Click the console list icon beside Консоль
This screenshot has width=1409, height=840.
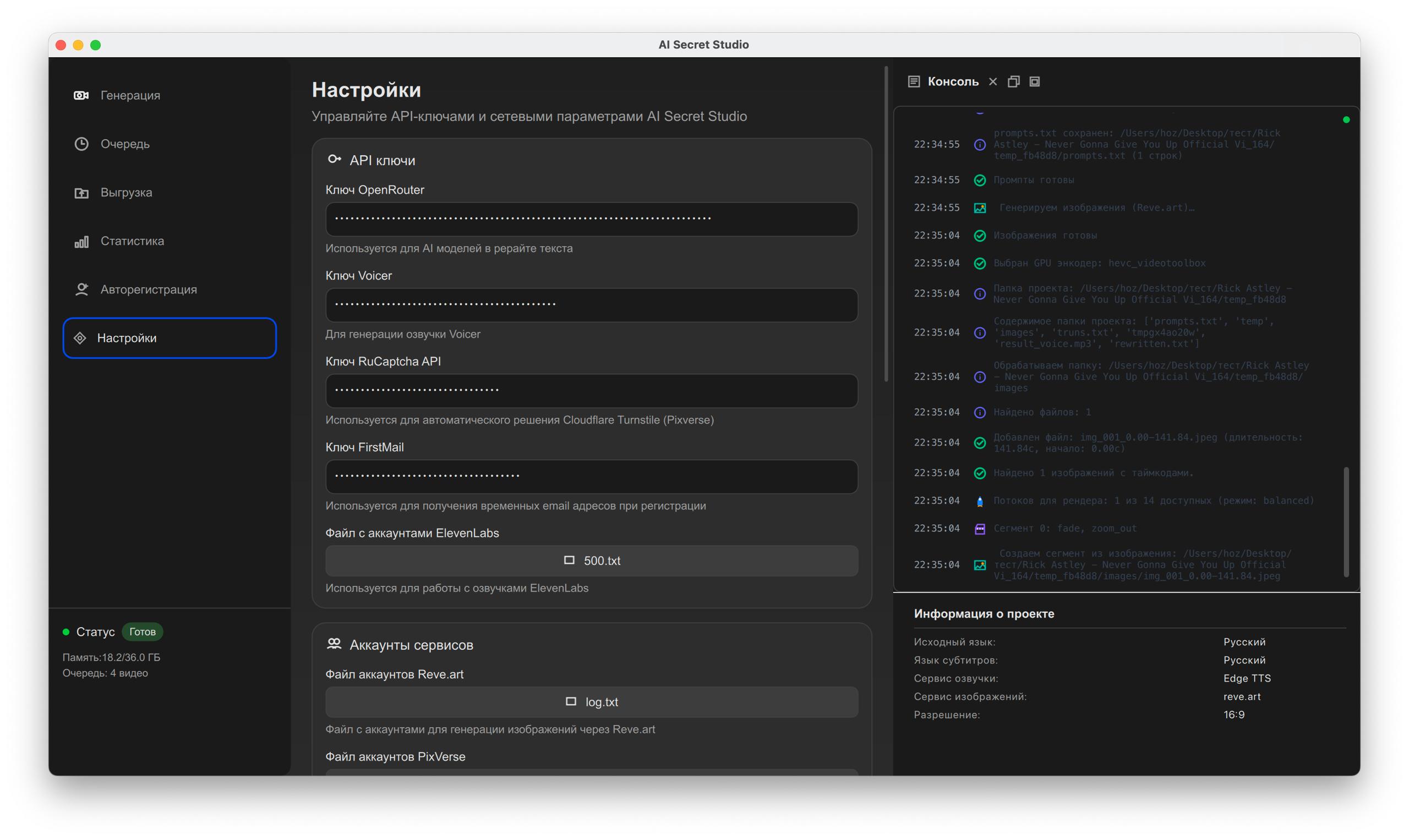914,81
